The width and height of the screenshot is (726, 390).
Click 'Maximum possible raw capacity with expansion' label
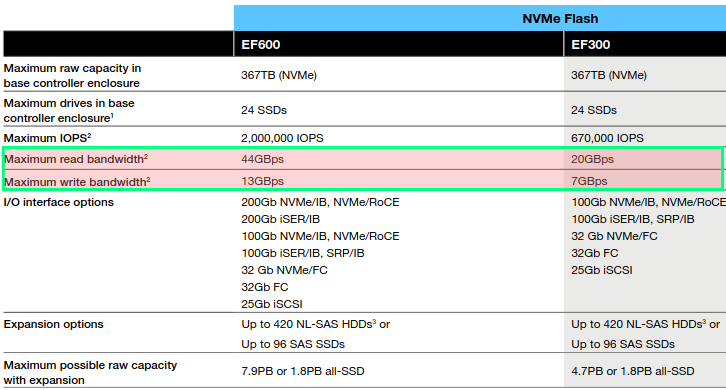(x=90, y=372)
